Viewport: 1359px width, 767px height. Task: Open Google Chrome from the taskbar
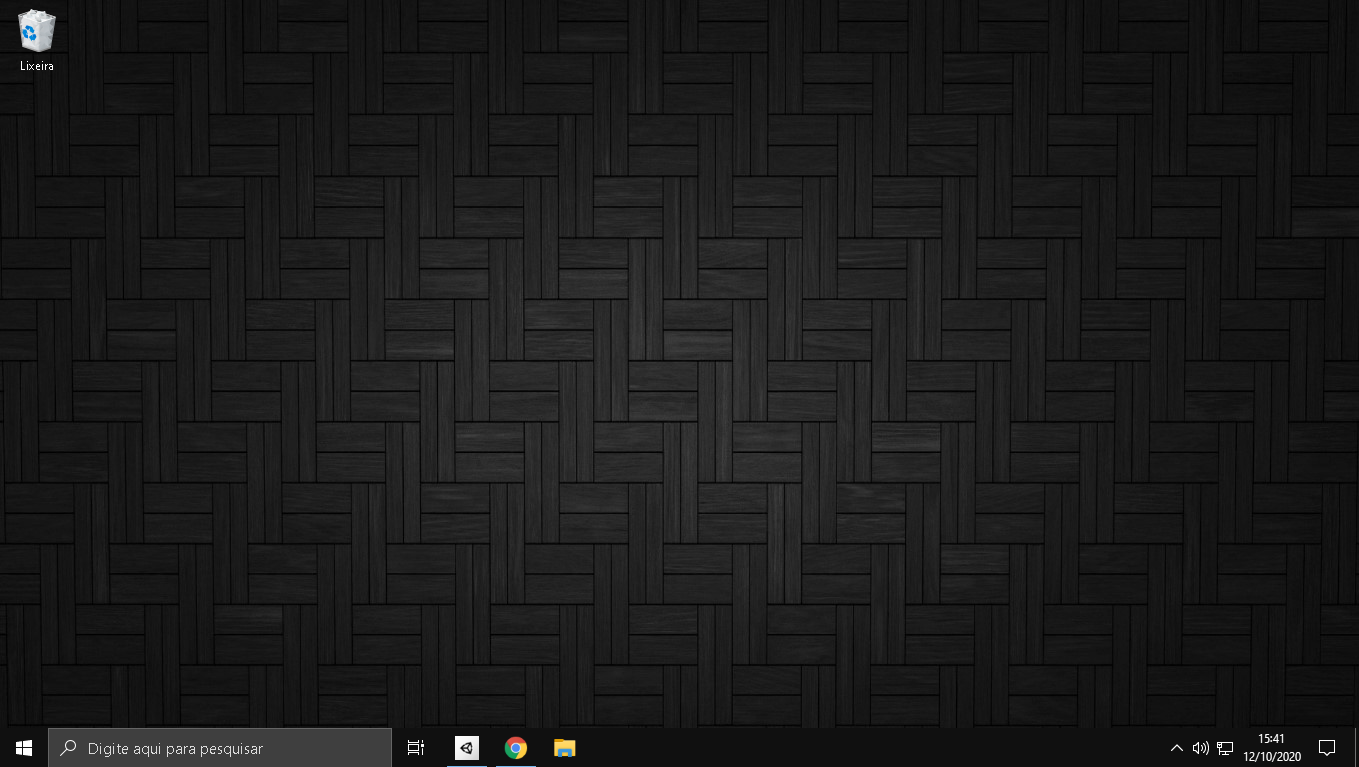516,748
